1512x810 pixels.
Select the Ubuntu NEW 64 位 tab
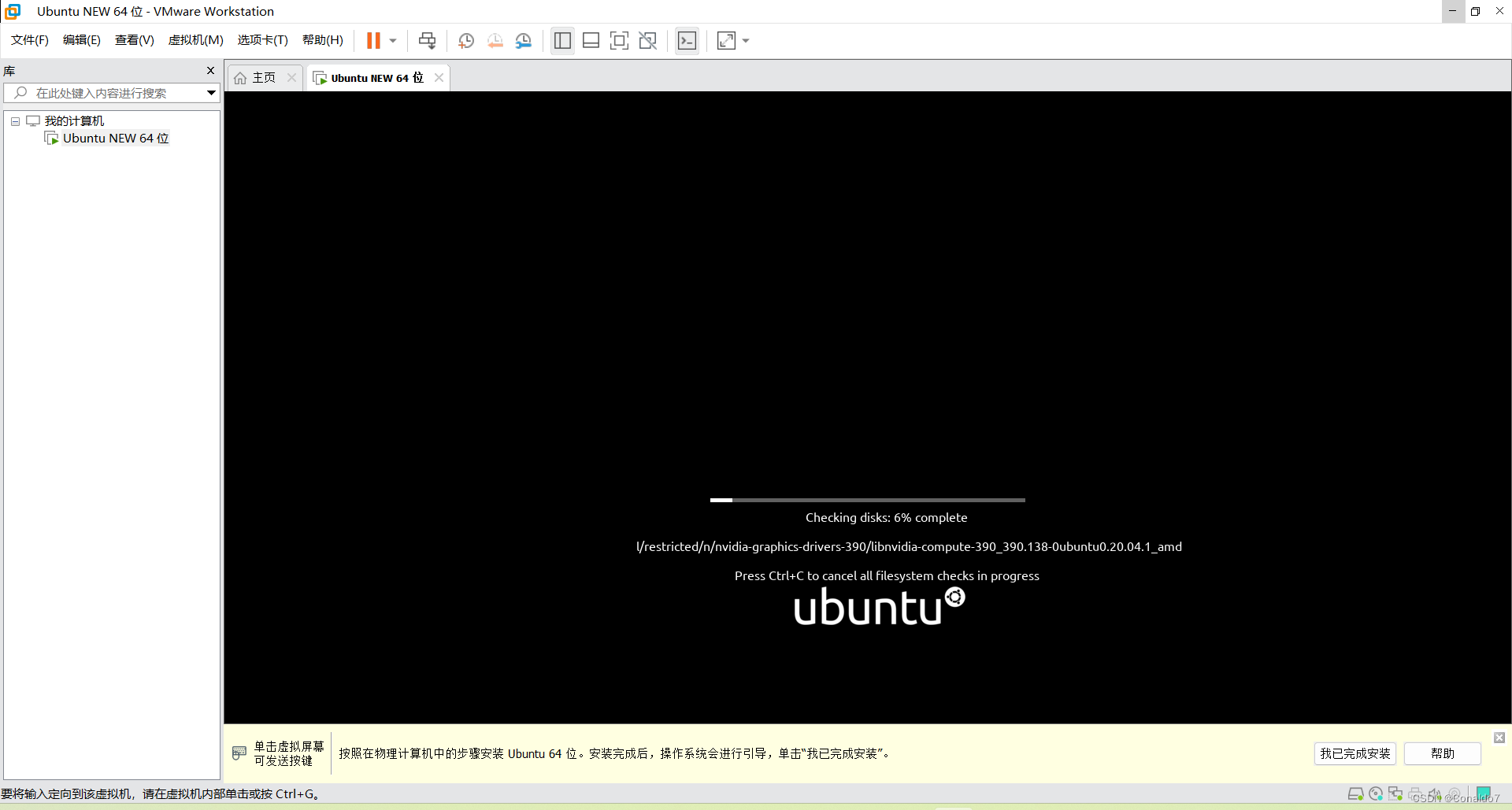coord(376,78)
